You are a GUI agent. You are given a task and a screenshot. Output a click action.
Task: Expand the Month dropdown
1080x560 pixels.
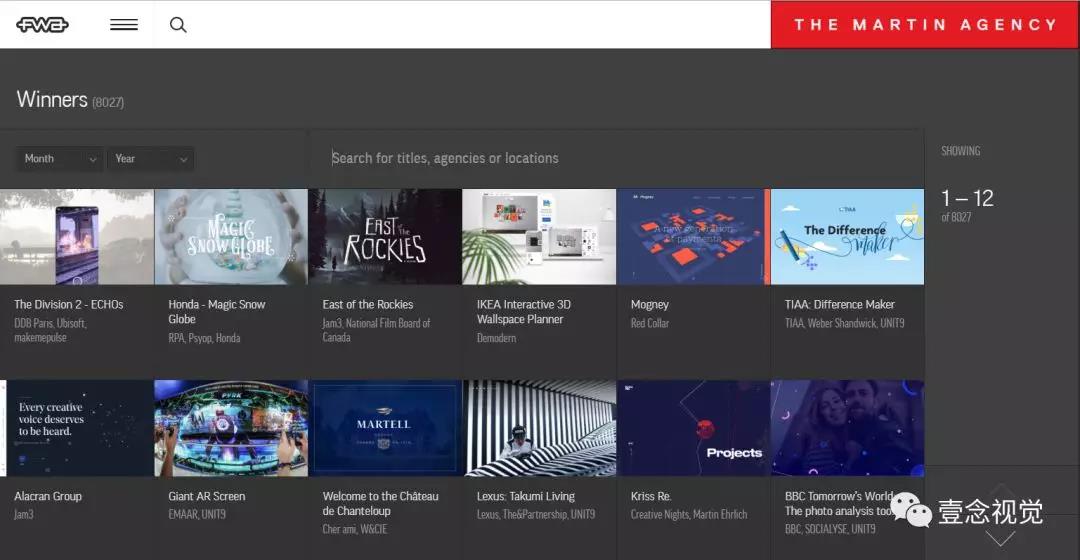pyautogui.click(x=60, y=158)
